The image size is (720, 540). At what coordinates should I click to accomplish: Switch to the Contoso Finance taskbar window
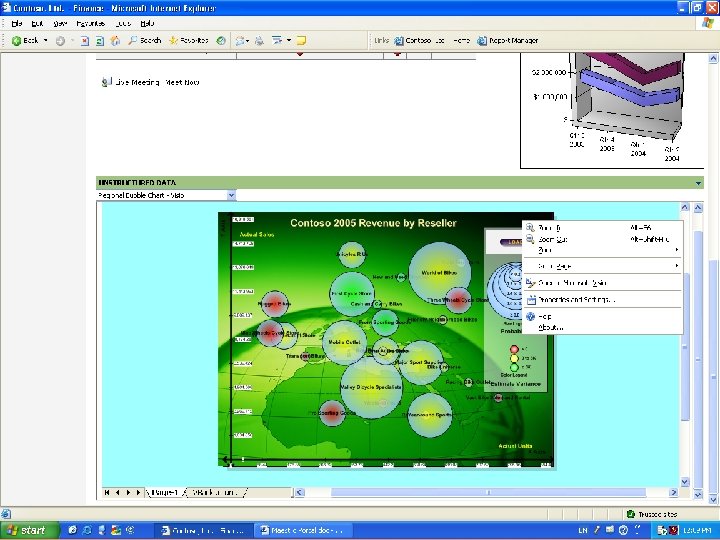click(x=203, y=531)
